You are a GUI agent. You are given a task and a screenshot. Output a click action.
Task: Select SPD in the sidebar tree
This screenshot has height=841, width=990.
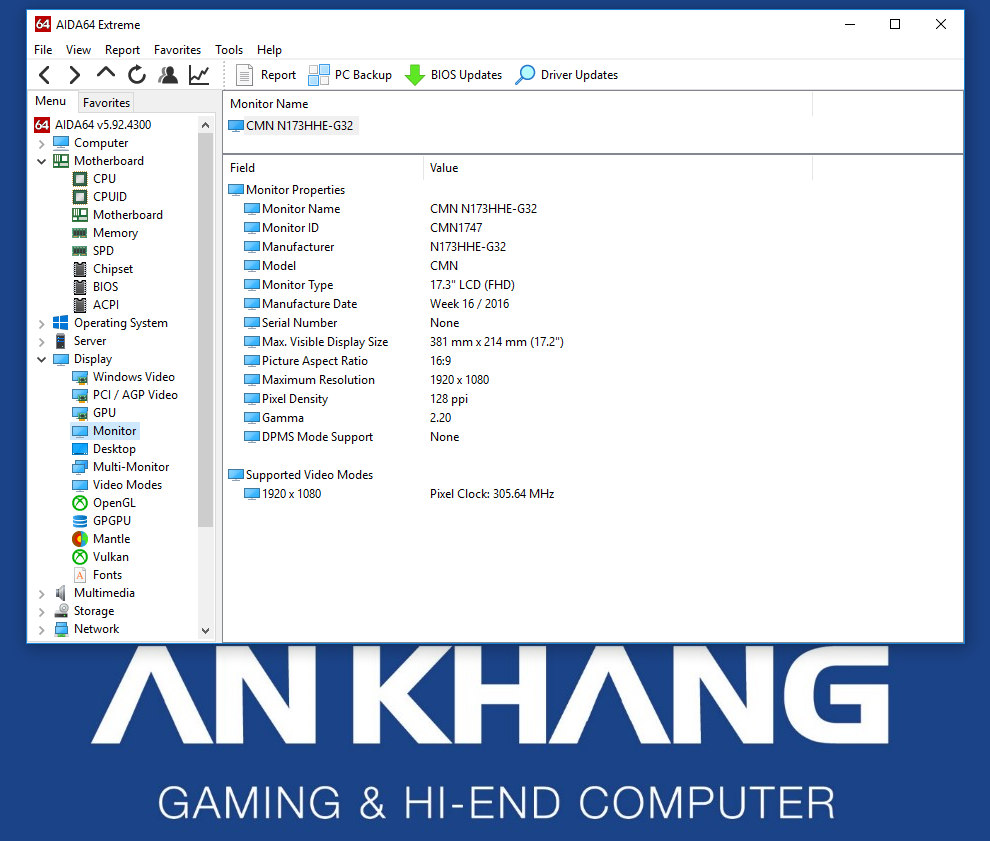pos(93,251)
